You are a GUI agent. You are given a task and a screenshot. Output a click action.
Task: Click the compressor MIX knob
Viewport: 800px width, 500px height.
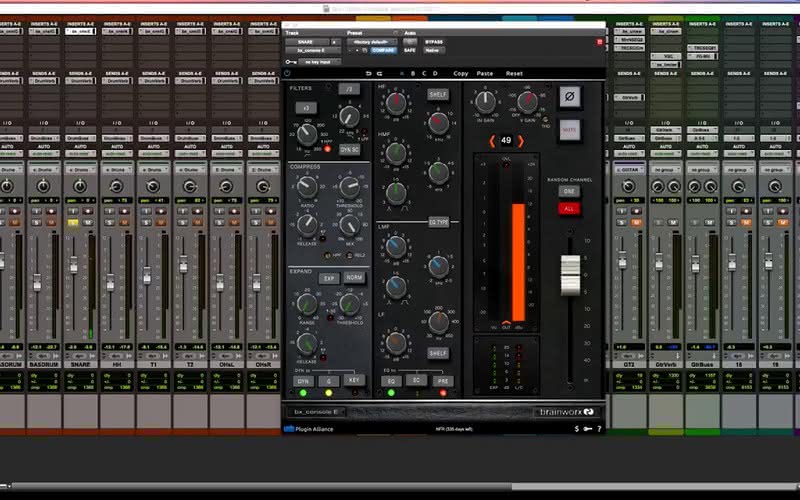[350, 225]
